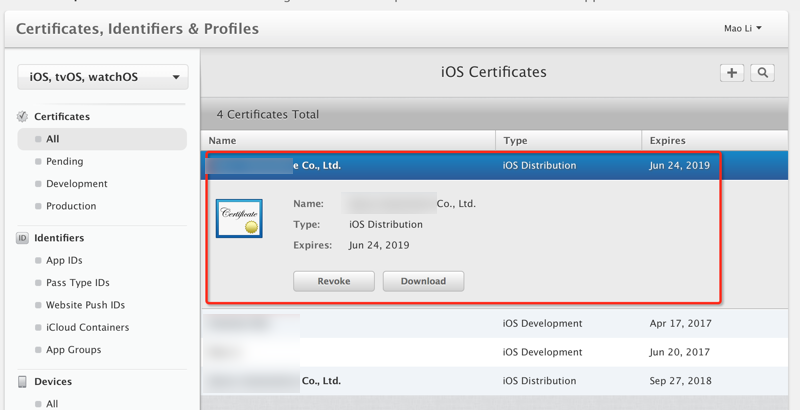Image resolution: width=800 pixels, height=410 pixels.
Task: Open the iOS, tvOS, watchOS platform dropdown
Action: [103, 77]
